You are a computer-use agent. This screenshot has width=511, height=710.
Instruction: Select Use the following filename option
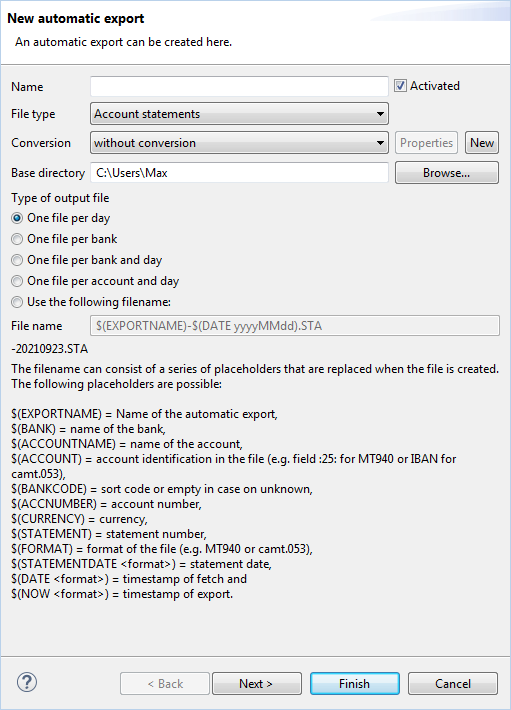[x=17, y=302]
